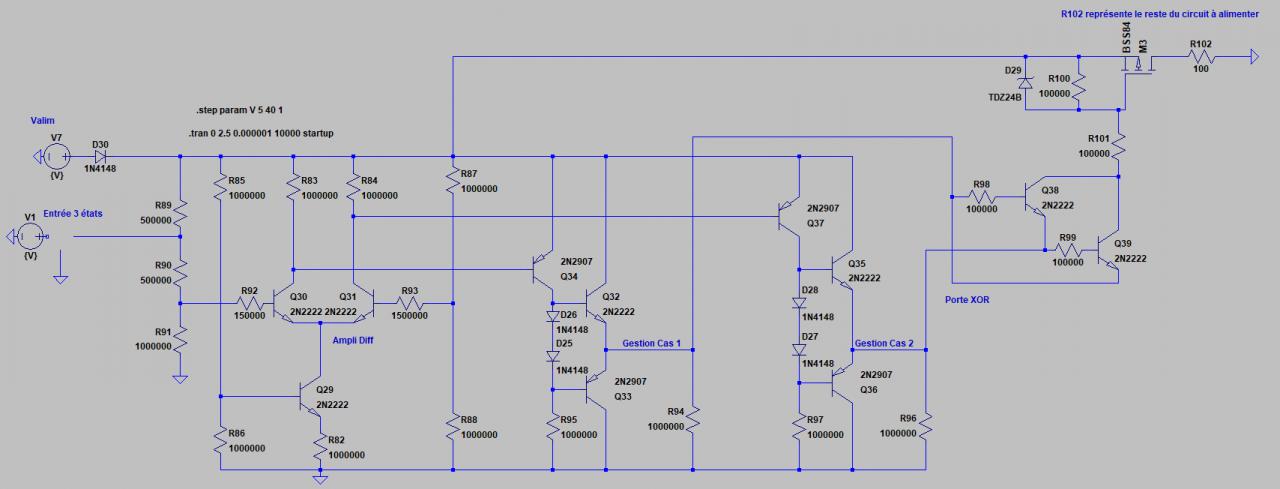Select the D29 TDZ24B zener diode
Image resolution: width=1280 pixels, height=489 pixels.
pyautogui.click(x=1024, y=74)
